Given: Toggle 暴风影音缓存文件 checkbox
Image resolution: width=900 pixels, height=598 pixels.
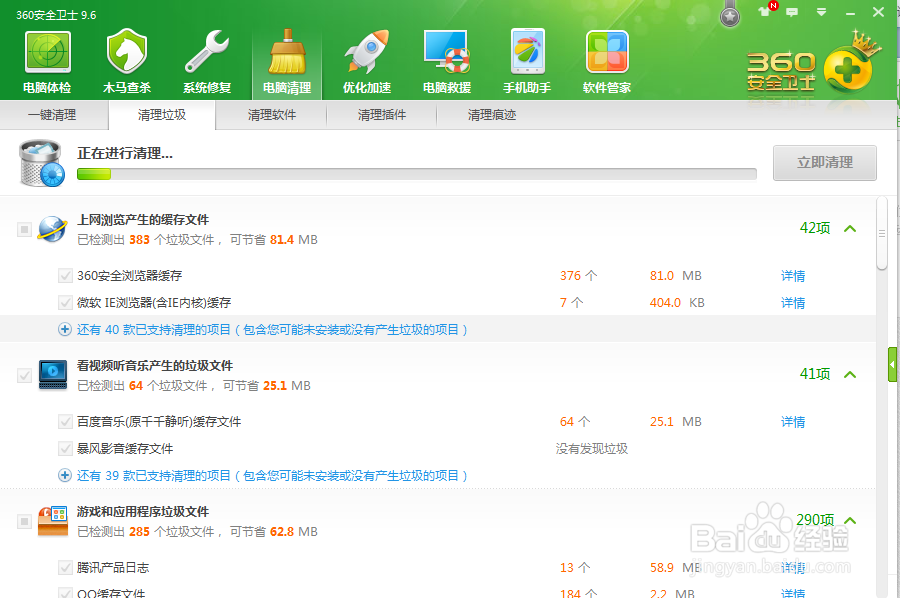Looking at the screenshot, I should click(x=65, y=448).
